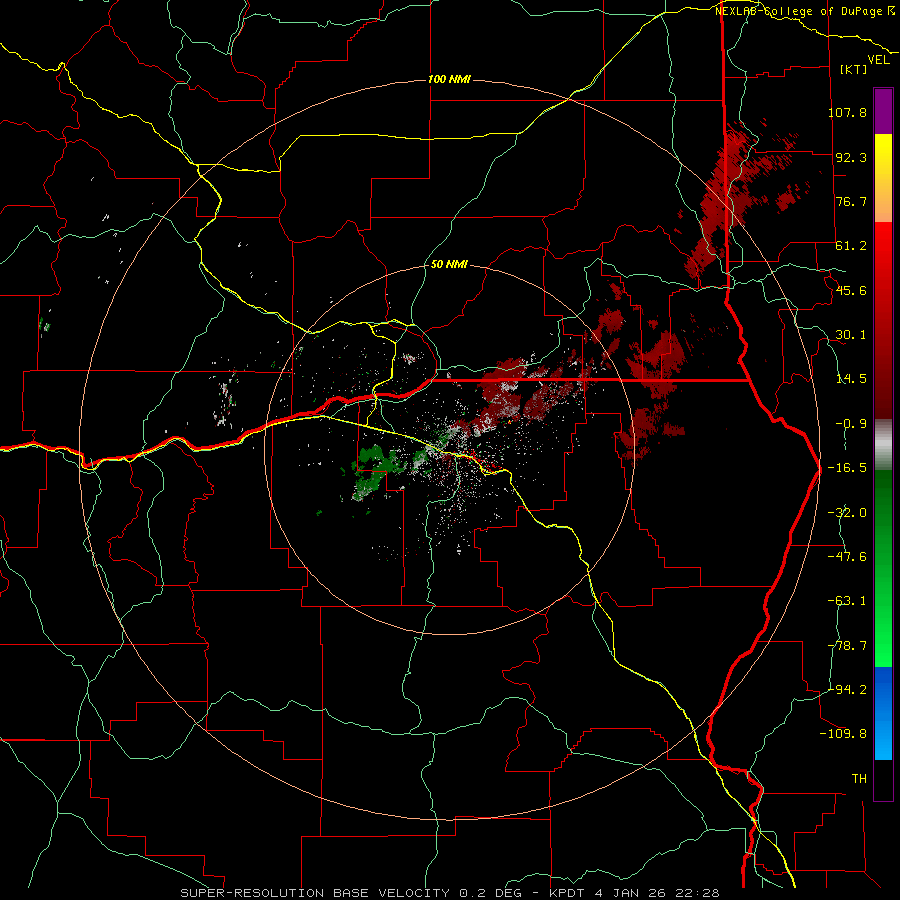Screen dimensions: 900x900
Task: Click the -47.6 legend value
Action: click(x=847, y=557)
